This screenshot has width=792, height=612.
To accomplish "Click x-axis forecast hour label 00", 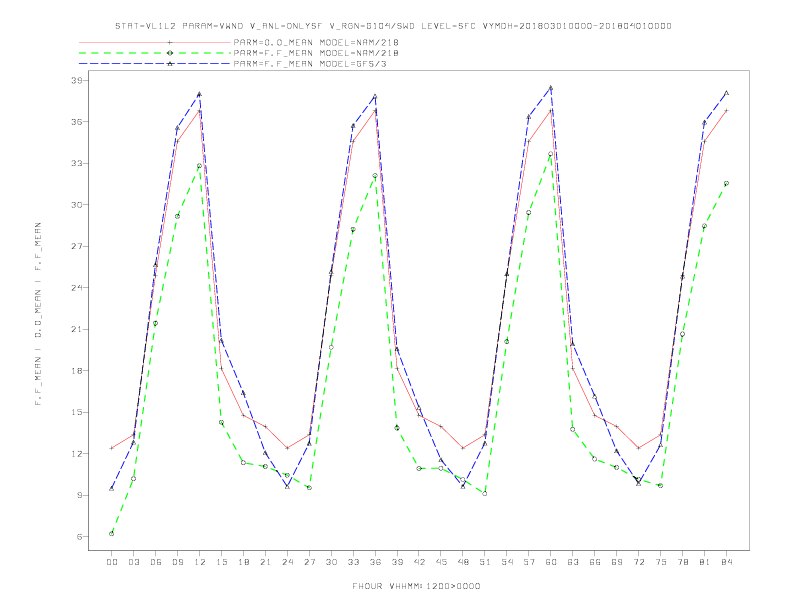I will [112, 562].
